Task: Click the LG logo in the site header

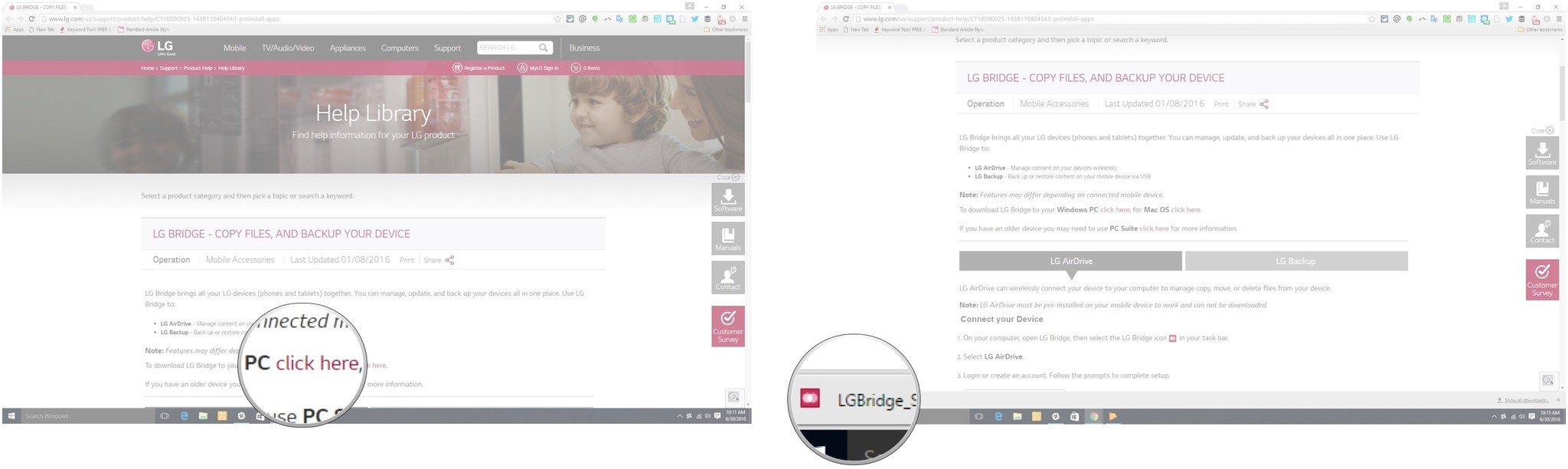Action: pos(158,48)
